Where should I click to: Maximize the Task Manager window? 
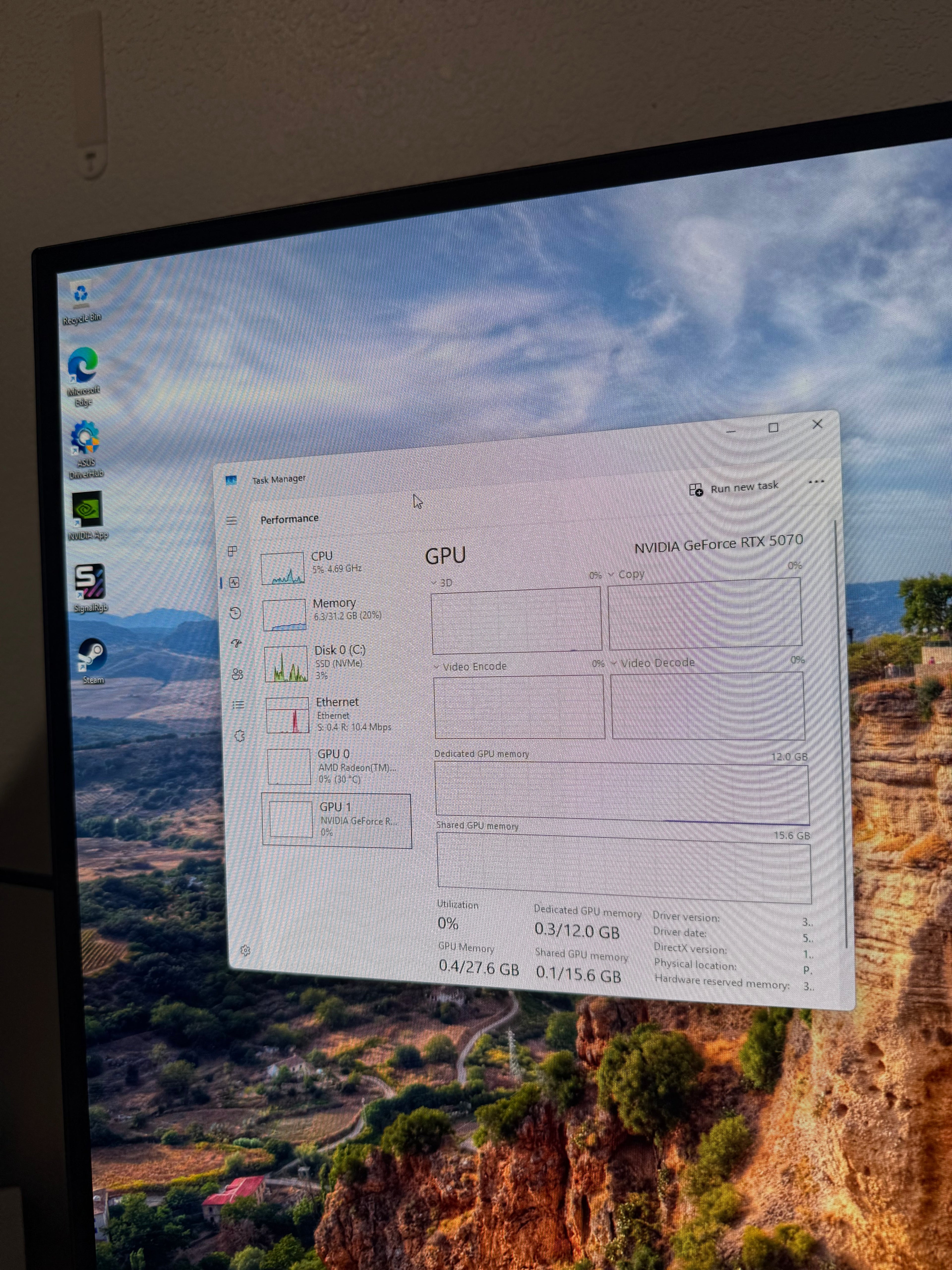click(773, 428)
